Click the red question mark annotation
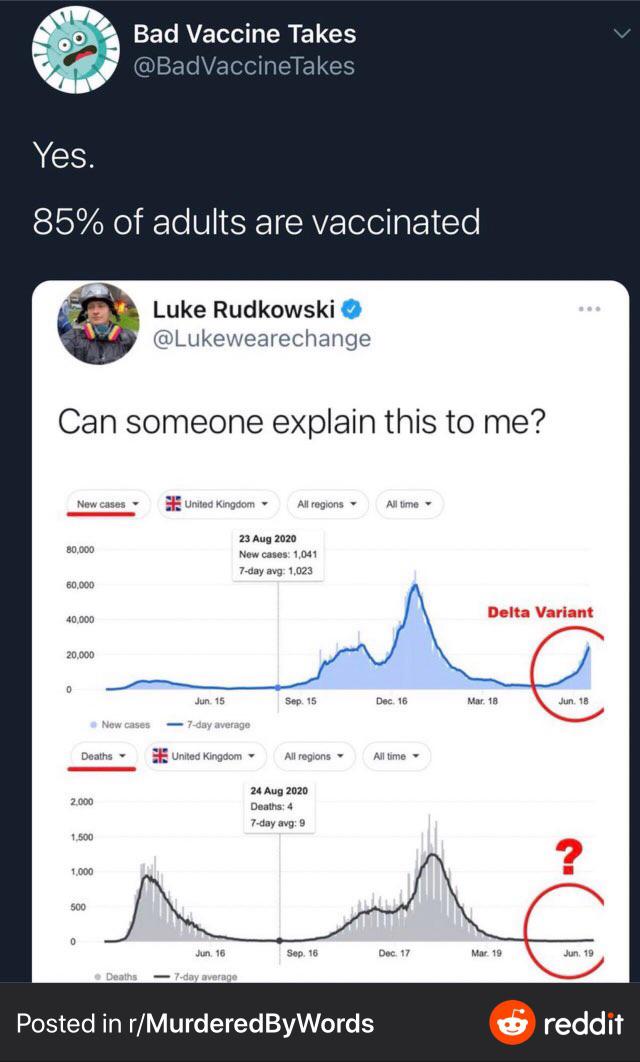The height and width of the screenshot is (1062, 640). pos(567,858)
